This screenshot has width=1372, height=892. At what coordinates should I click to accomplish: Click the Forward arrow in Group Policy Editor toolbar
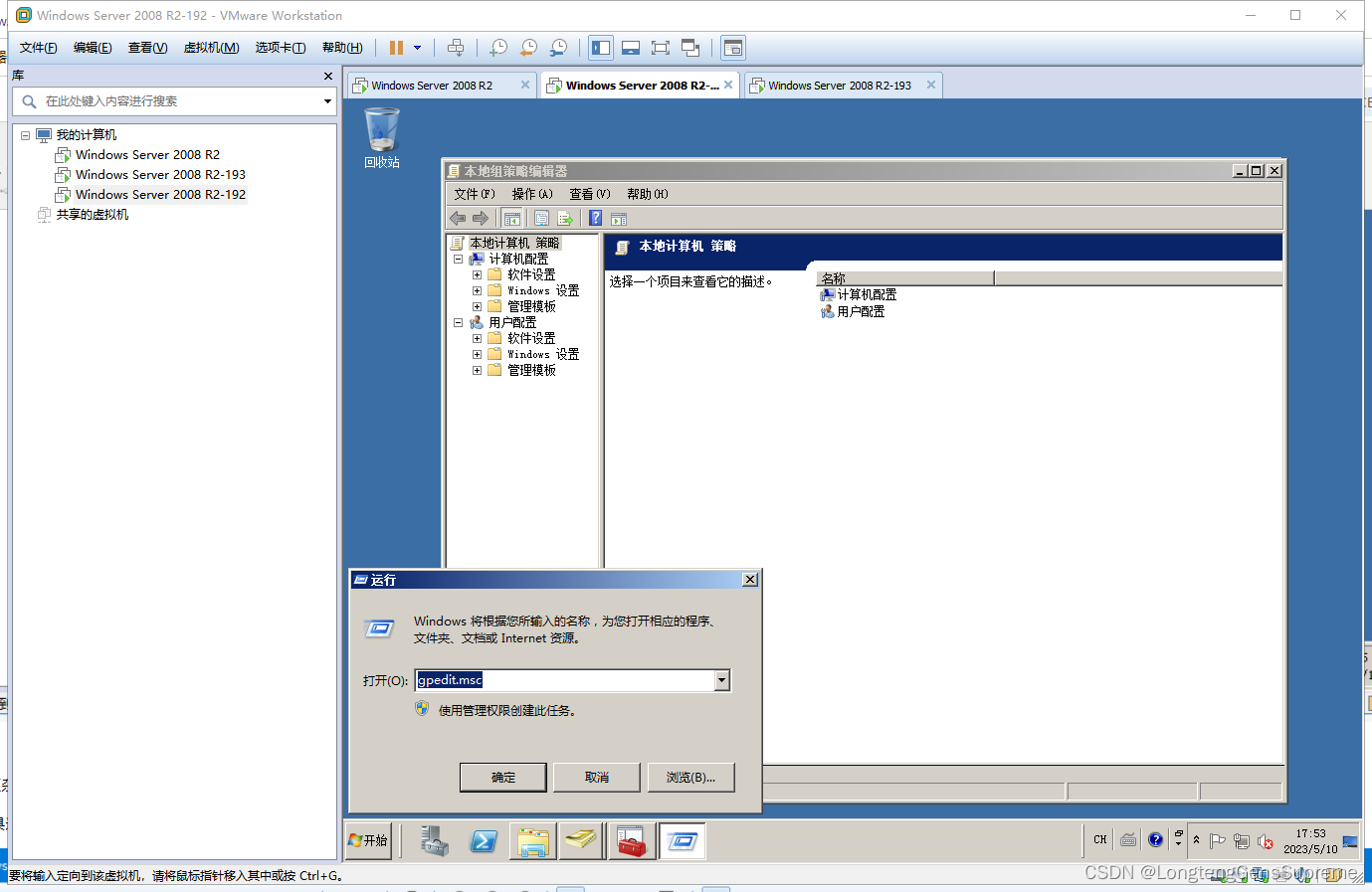(481, 219)
